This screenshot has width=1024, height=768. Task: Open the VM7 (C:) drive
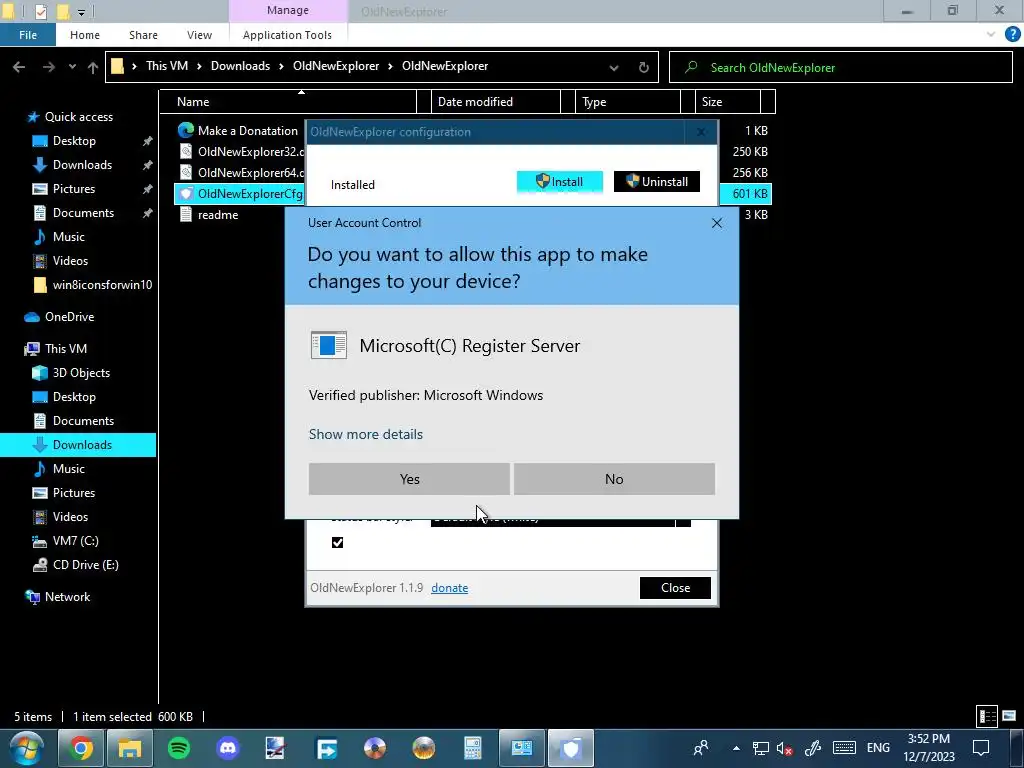[x=65, y=541]
